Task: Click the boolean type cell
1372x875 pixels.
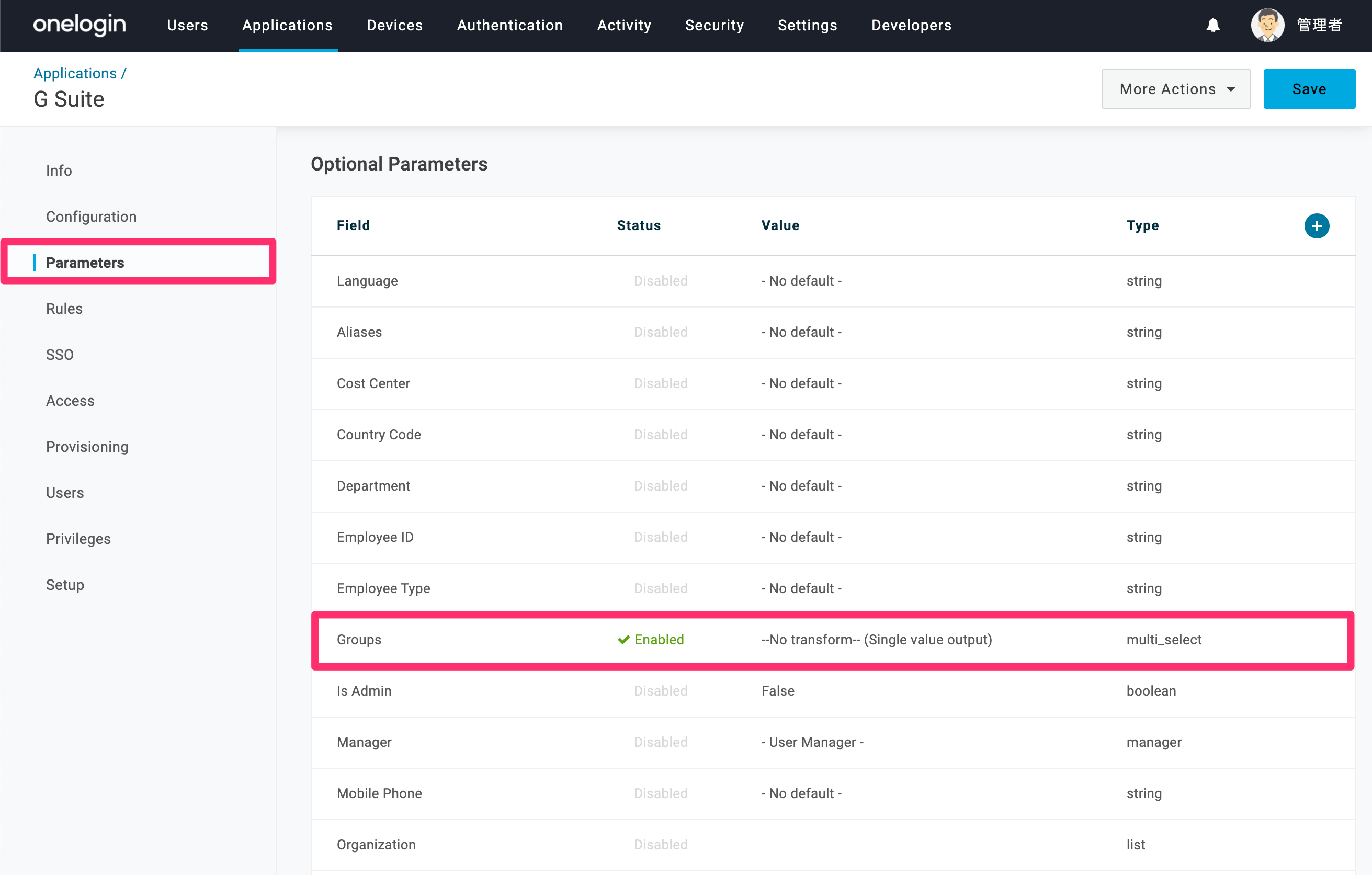Action: pyautogui.click(x=1151, y=691)
